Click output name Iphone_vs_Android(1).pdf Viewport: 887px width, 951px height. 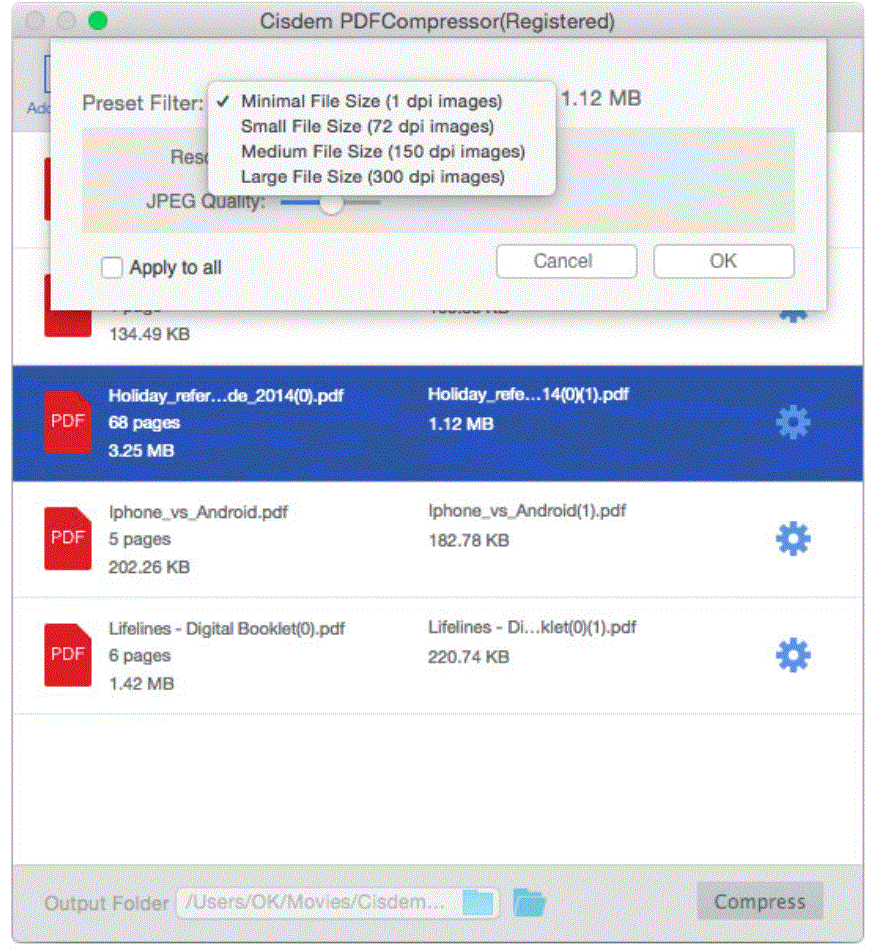pyautogui.click(x=527, y=511)
